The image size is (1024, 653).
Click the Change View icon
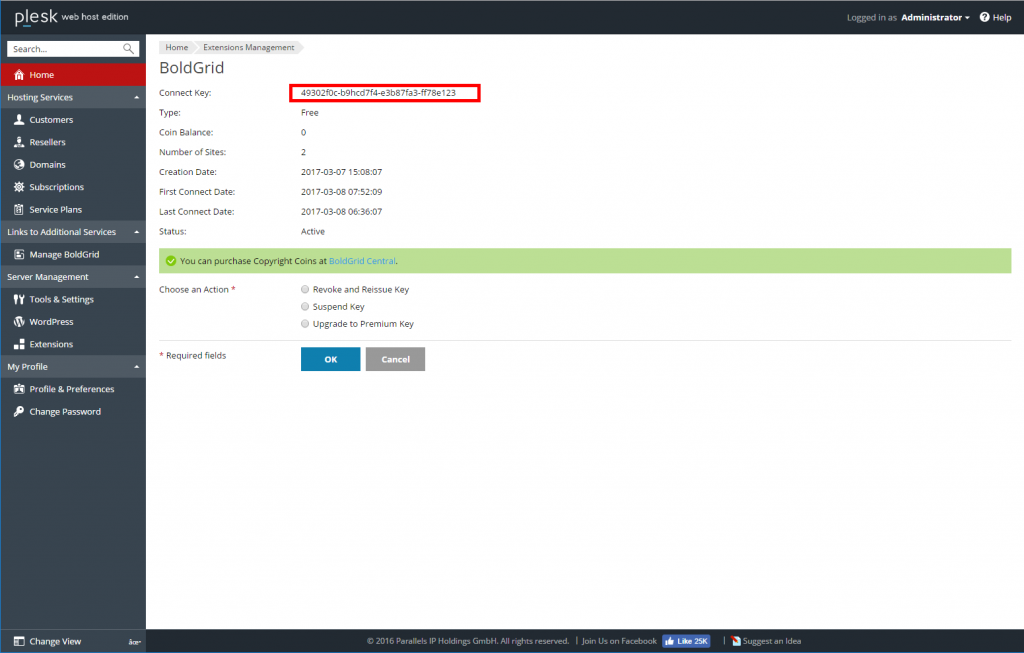[19, 641]
